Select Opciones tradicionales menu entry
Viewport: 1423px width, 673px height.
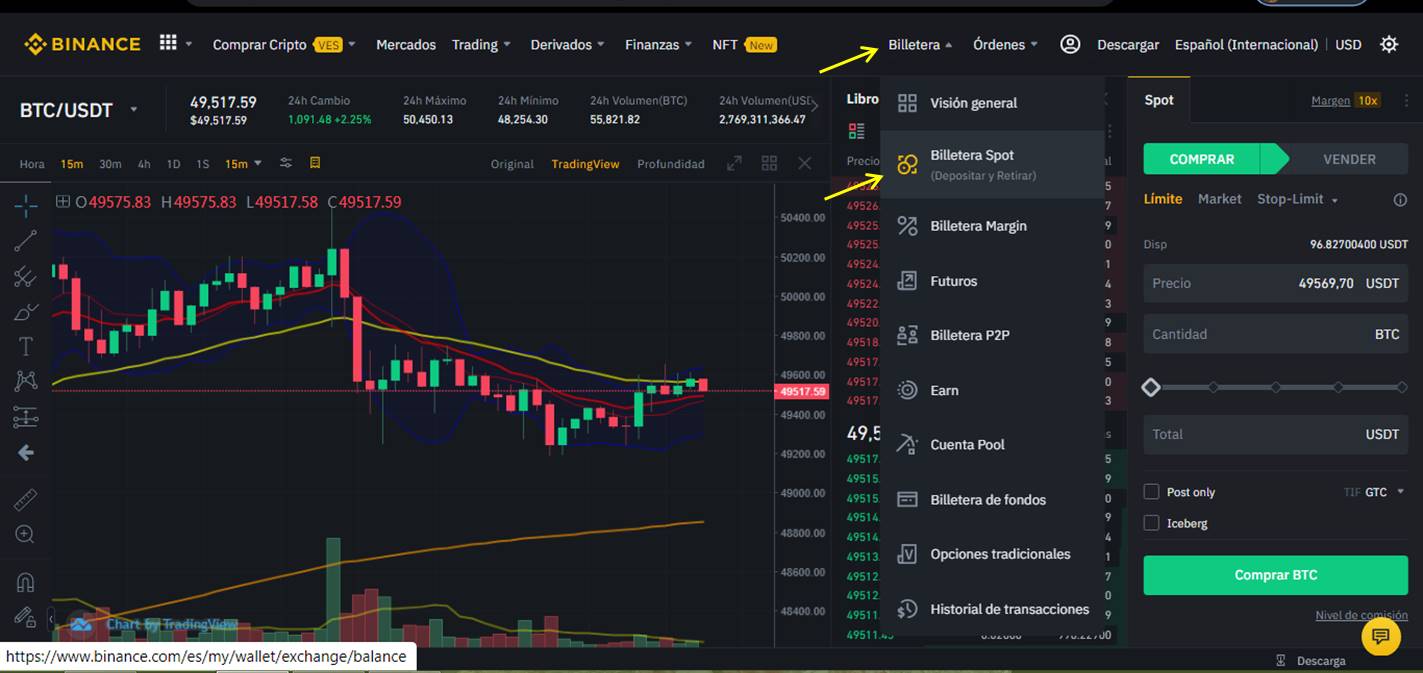pos(992,554)
